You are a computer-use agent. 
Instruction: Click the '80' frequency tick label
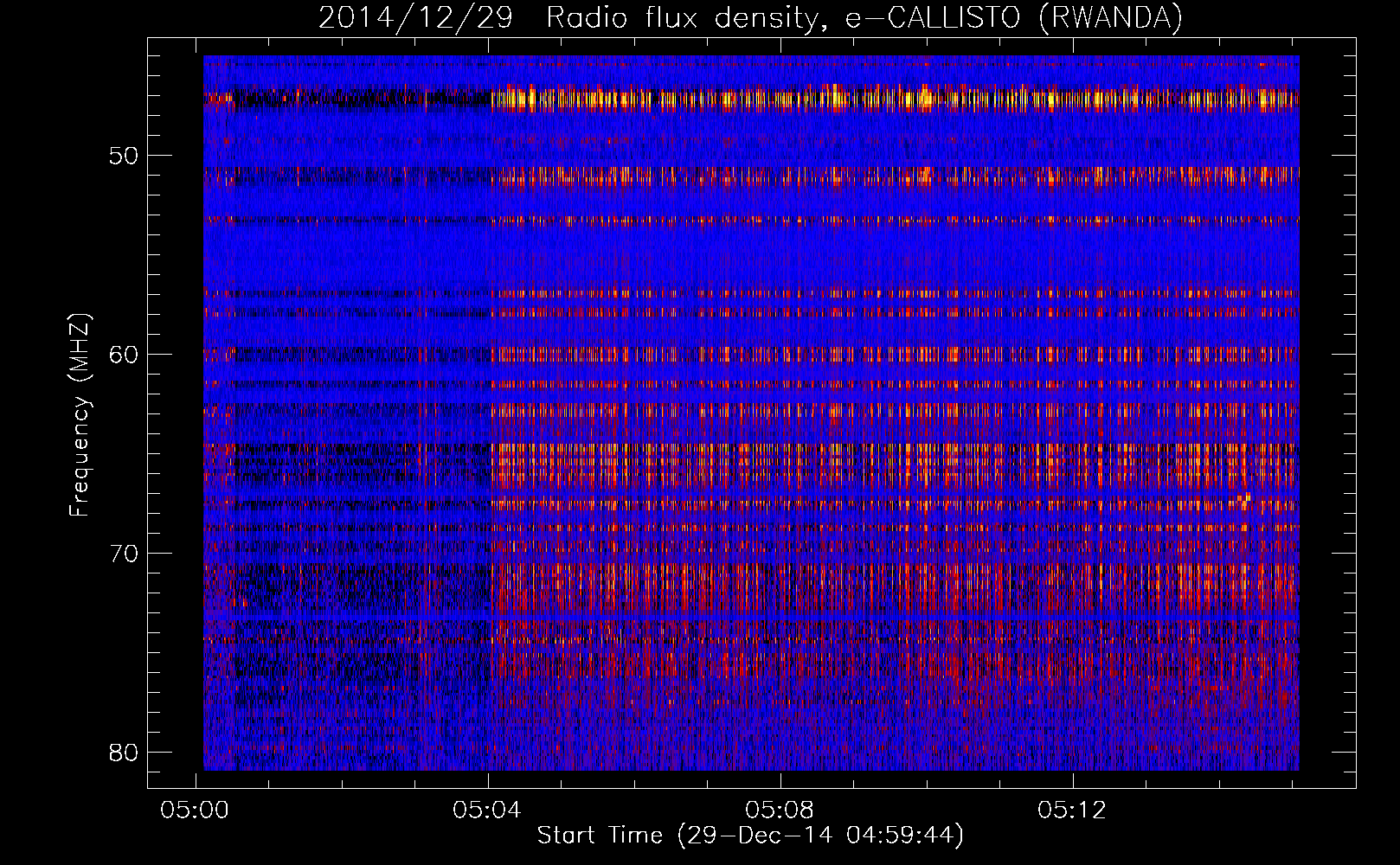[124, 753]
